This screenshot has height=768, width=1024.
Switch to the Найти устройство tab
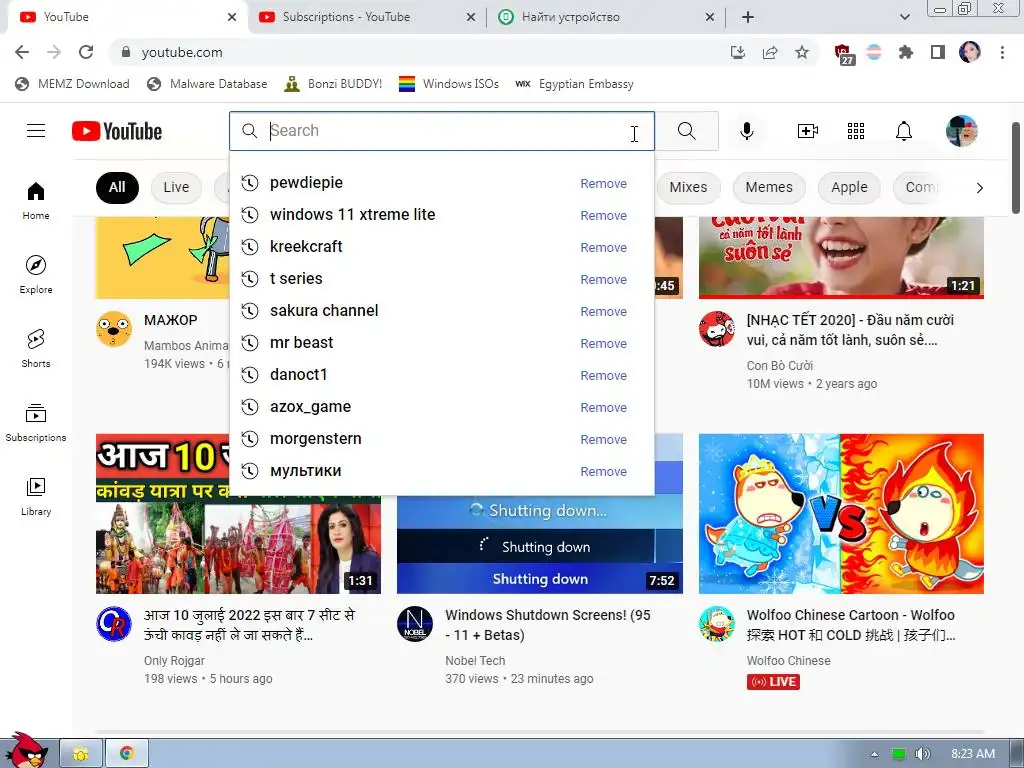[605, 17]
